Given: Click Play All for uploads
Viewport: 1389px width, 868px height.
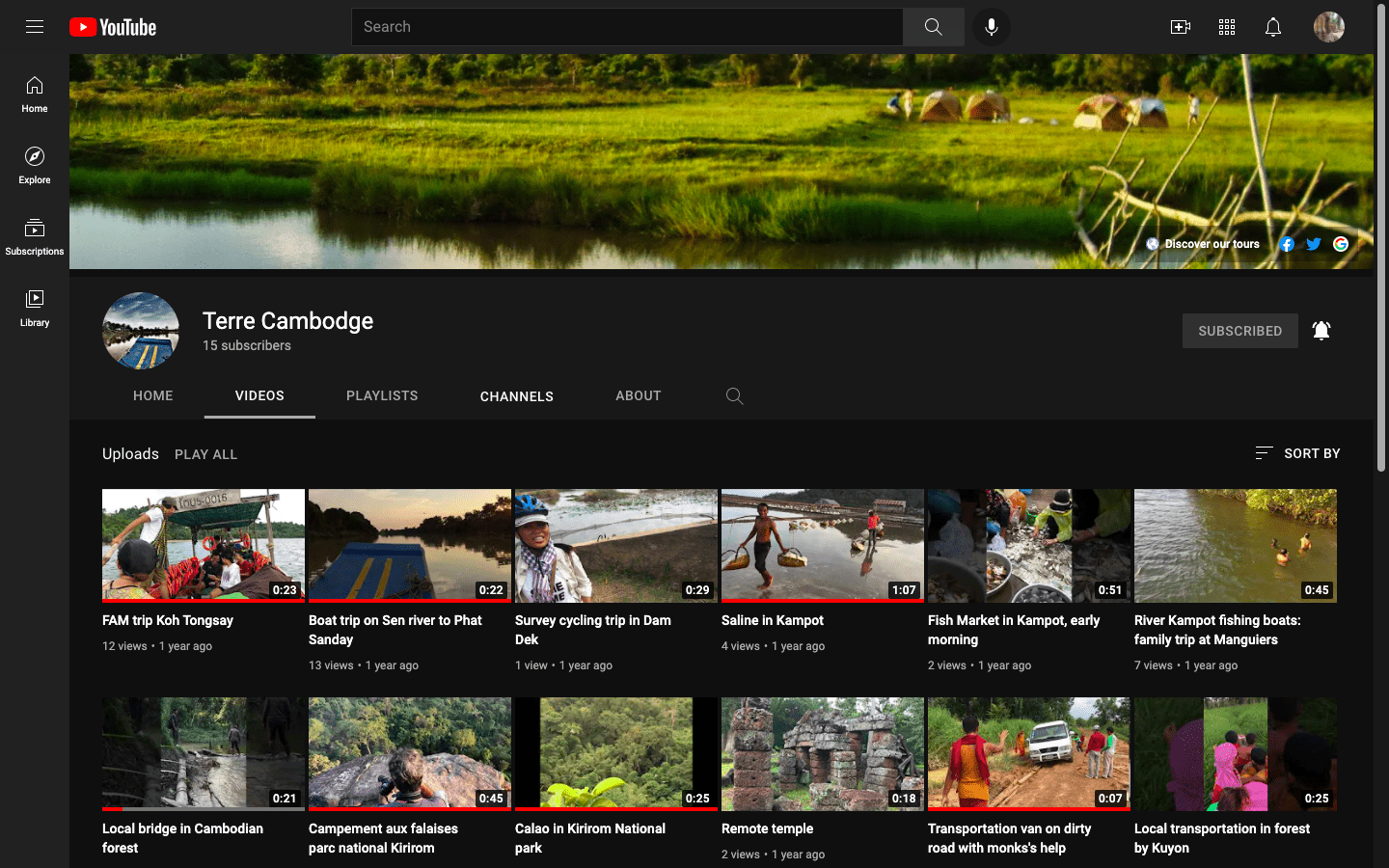Looking at the screenshot, I should point(205,454).
